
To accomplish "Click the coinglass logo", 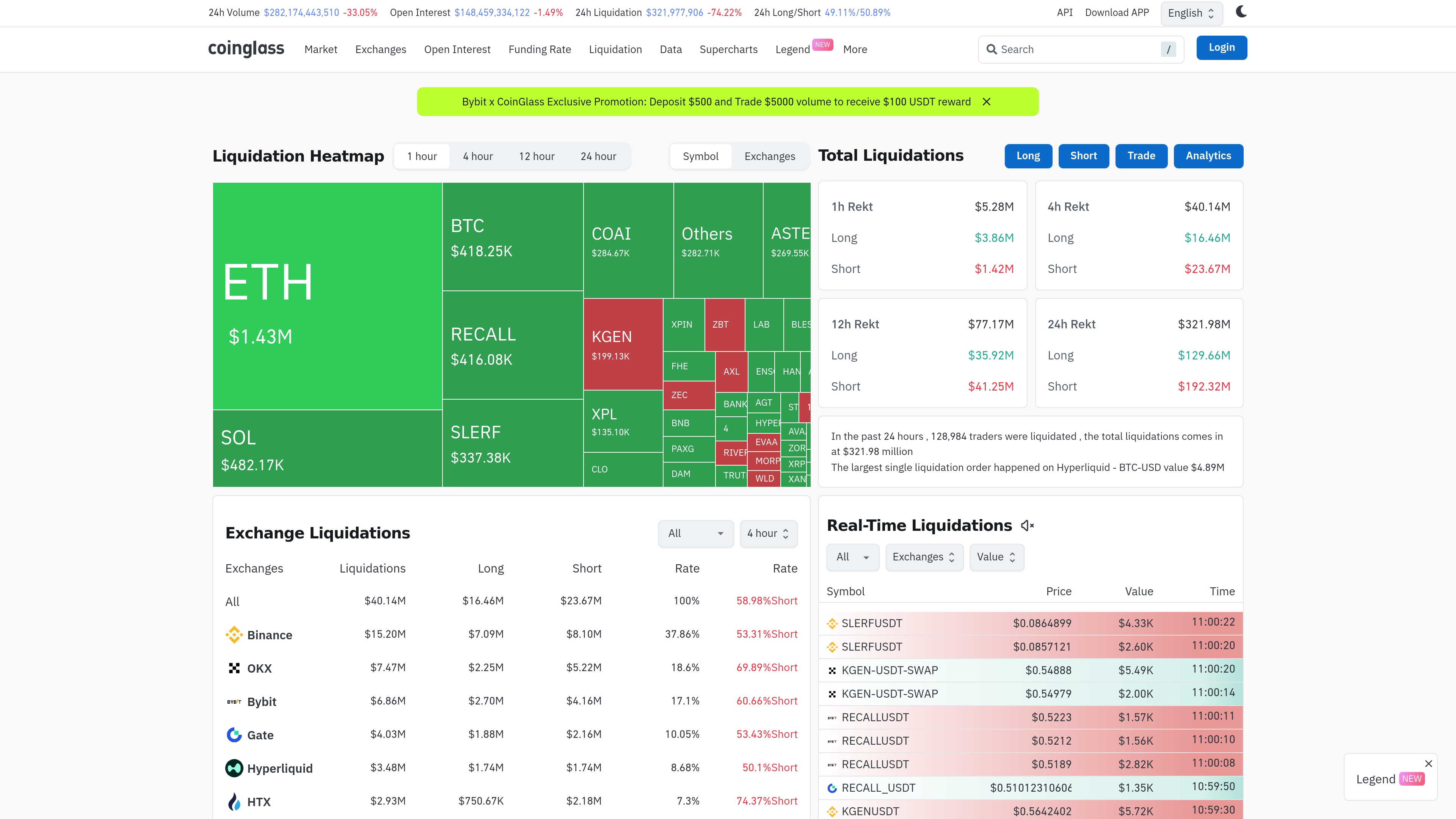I will [x=246, y=49].
